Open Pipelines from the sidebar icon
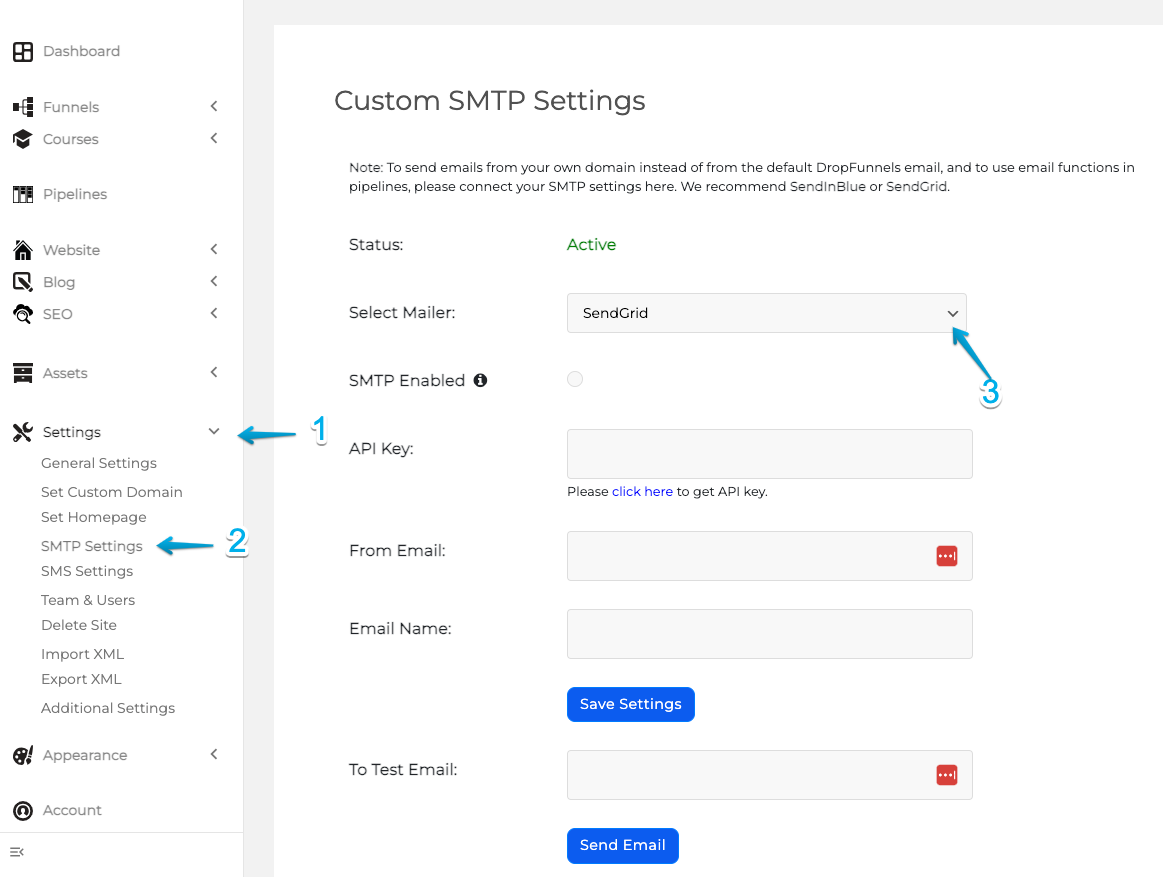1163x877 pixels. click(x=22, y=192)
